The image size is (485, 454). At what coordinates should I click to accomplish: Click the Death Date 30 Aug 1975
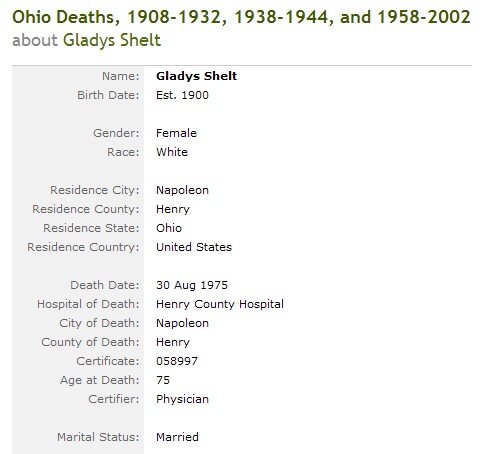point(192,285)
